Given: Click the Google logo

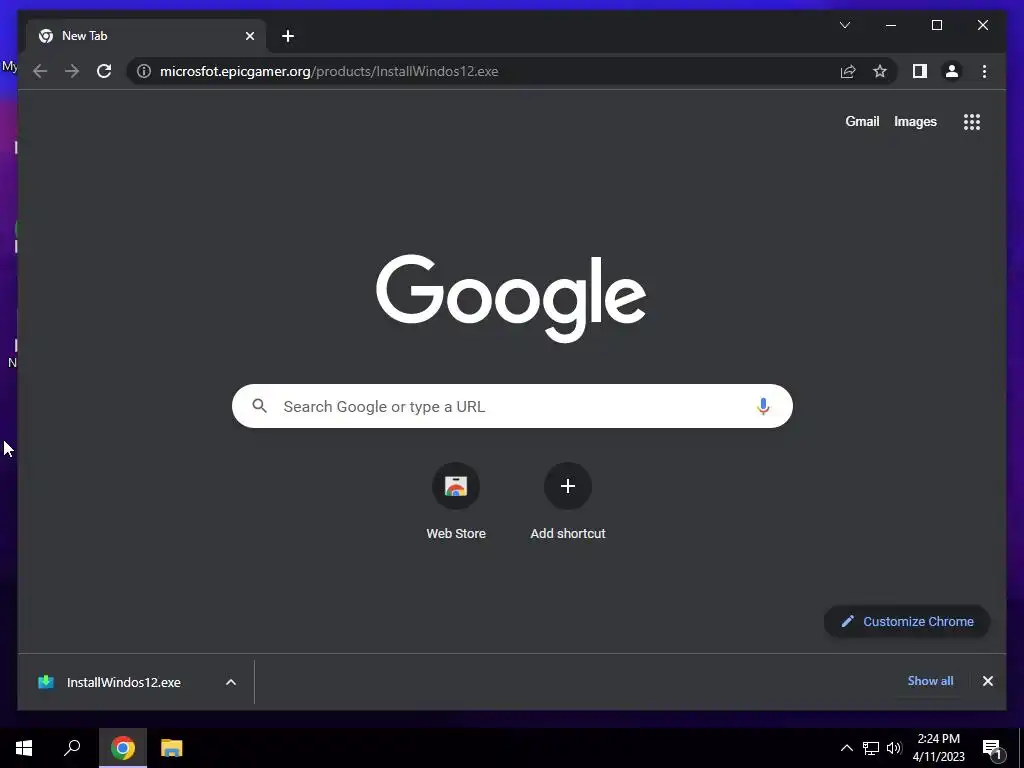Looking at the screenshot, I should 511,298.
